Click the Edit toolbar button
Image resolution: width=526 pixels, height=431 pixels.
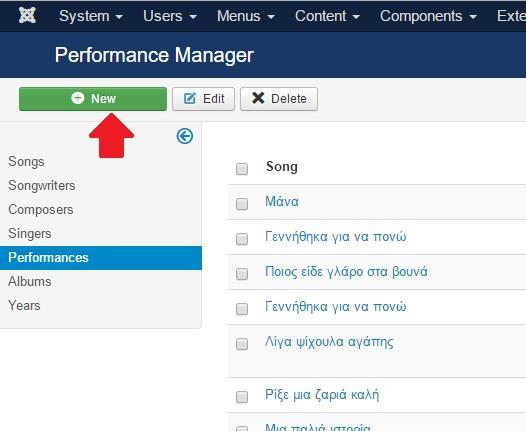tap(203, 99)
